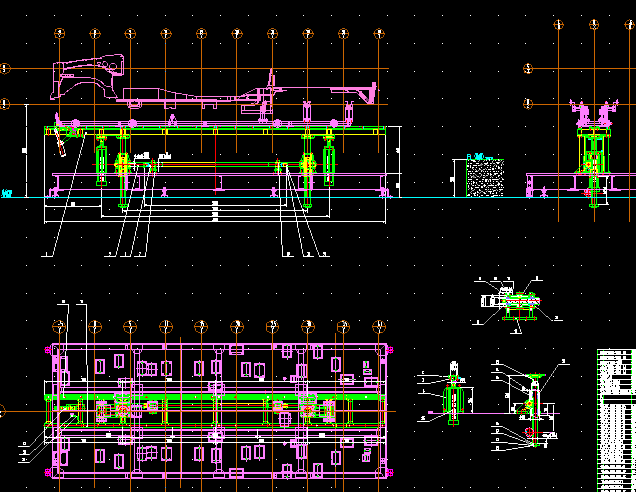Select the pink rear tail bracket of frame

[367, 93]
